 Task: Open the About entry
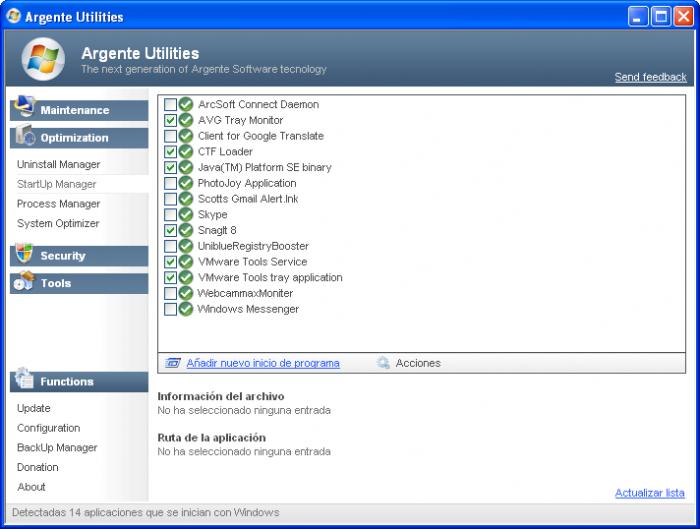[x=31, y=487]
